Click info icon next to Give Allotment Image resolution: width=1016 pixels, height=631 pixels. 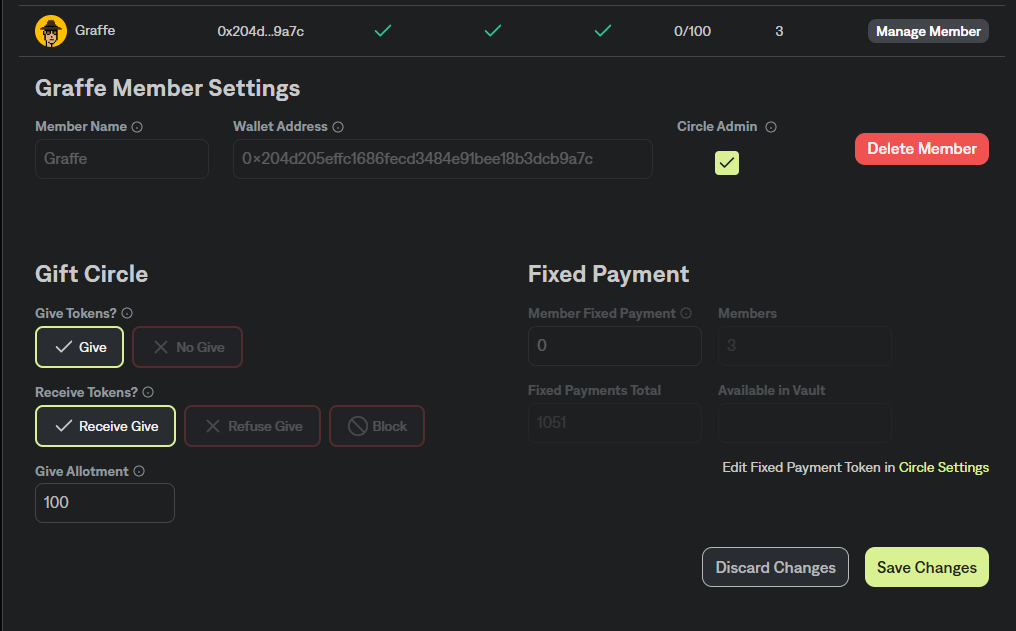pos(139,471)
